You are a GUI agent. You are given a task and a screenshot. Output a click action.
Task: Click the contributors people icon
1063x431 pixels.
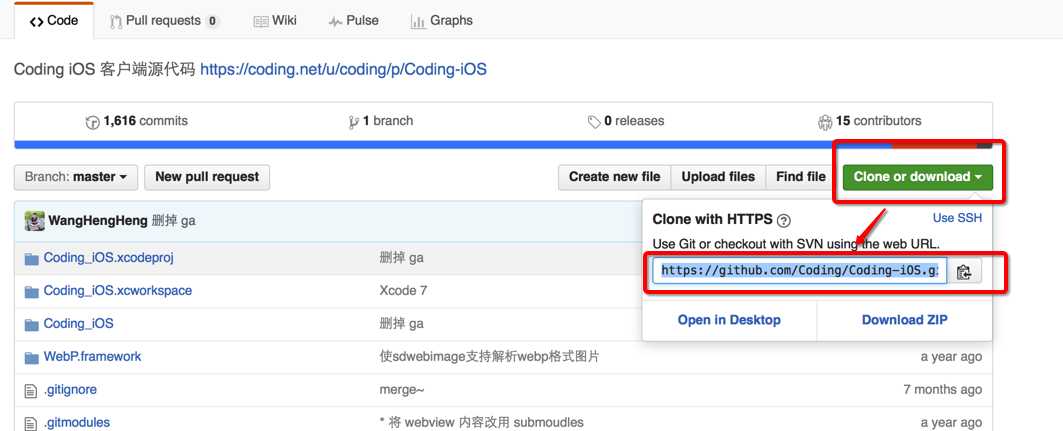click(825, 122)
